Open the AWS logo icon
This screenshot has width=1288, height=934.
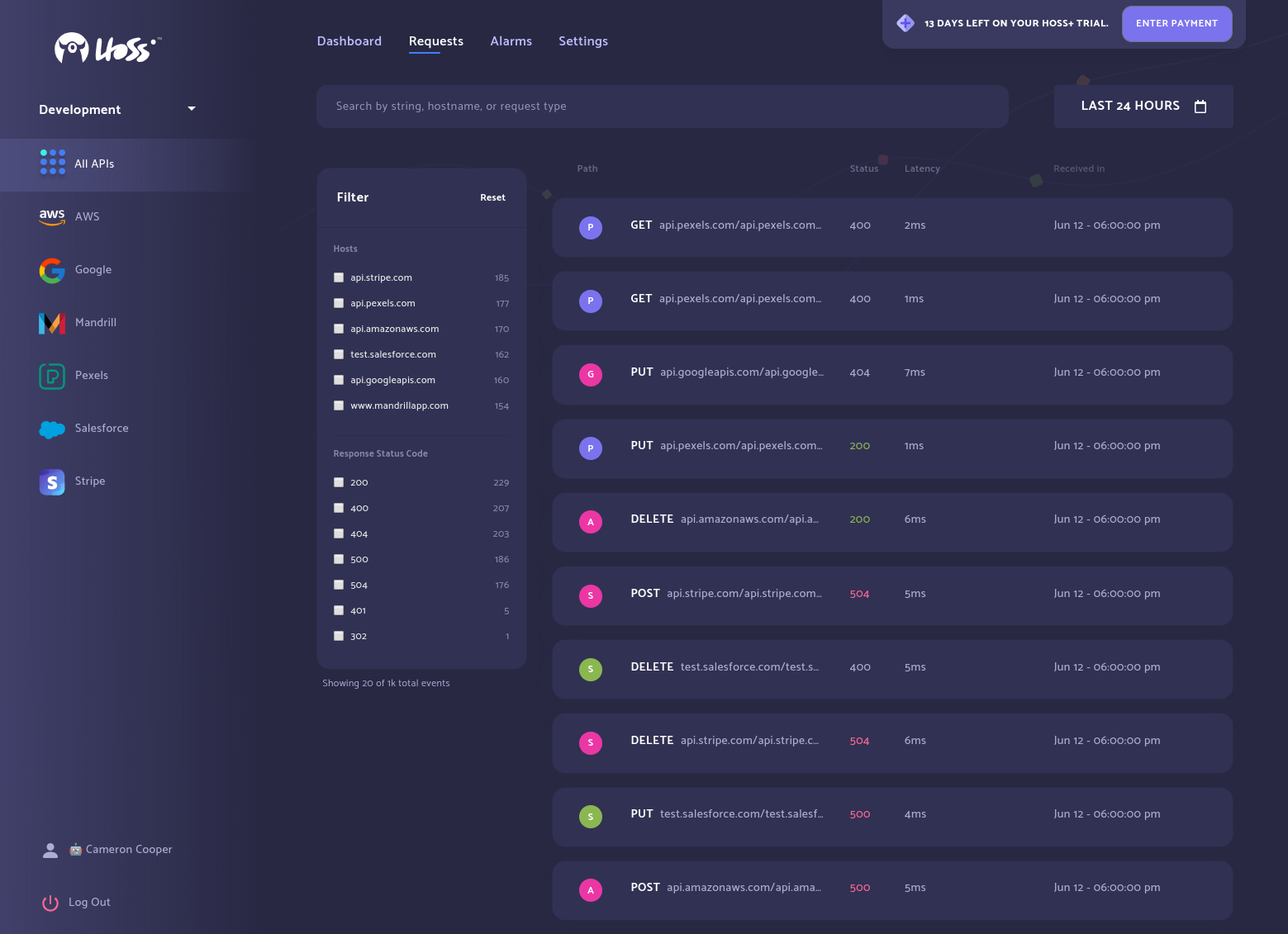coord(52,216)
